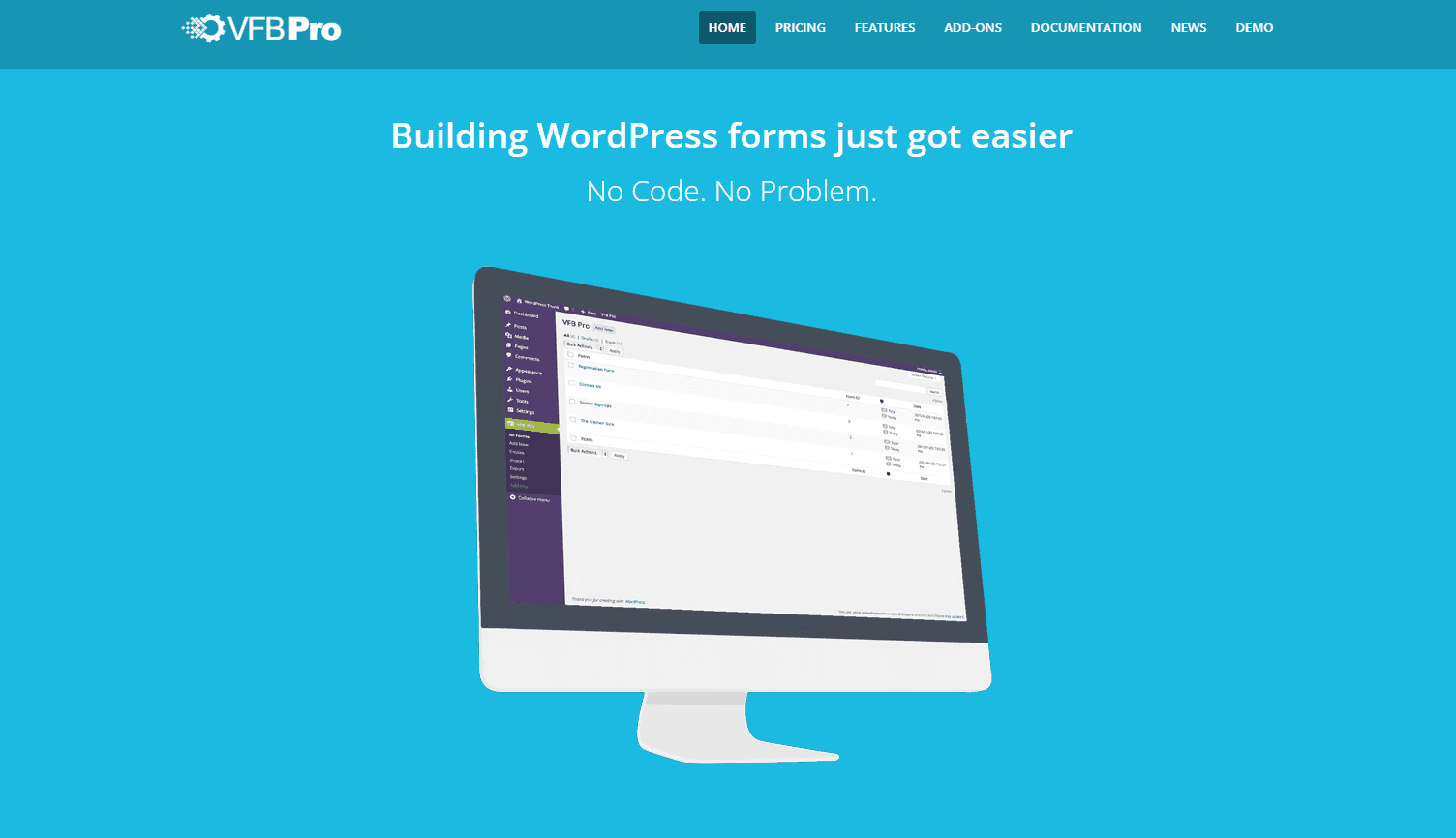
Task: Click the "No Code. No Problem." subheading
Action: pos(731,191)
